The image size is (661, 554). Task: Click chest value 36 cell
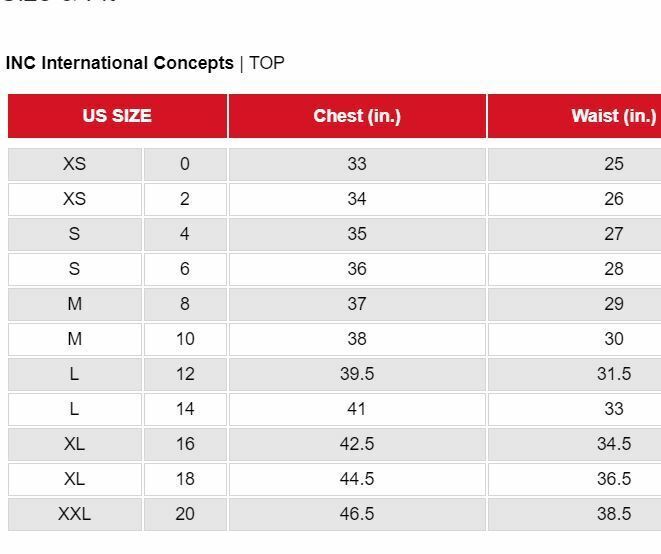tap(357, 269)
